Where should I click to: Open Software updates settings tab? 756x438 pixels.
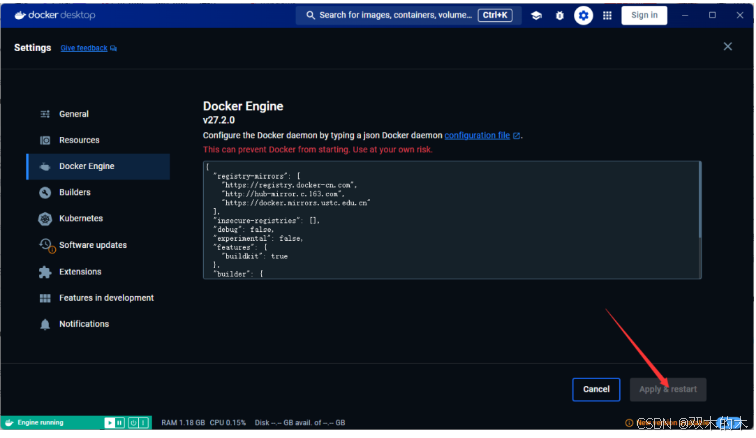click(x=98, y=245)
